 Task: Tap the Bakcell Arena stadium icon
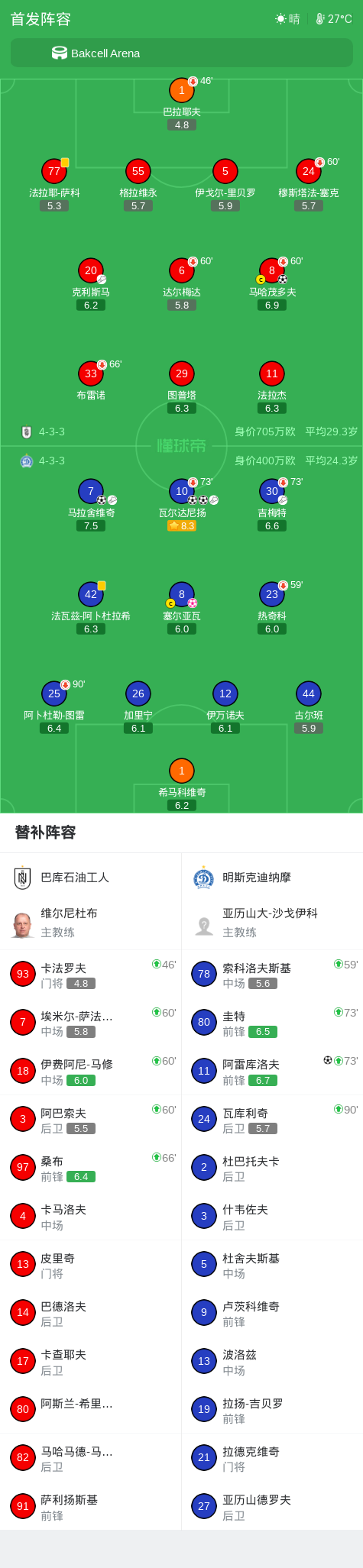[60, 53]
